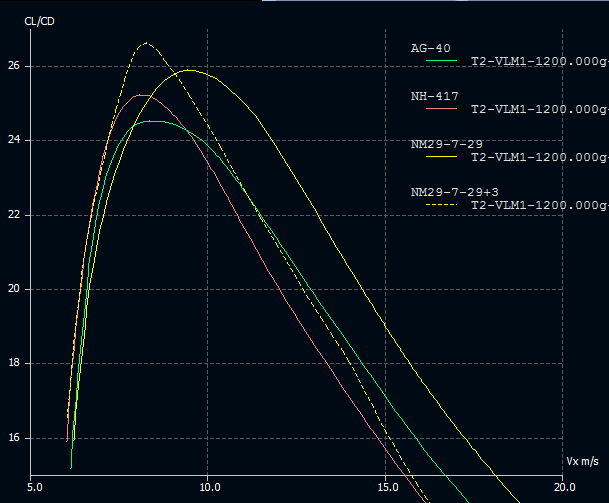Click the green AG-40 curve's peak

pyautogui.click(x=151, y=121)
